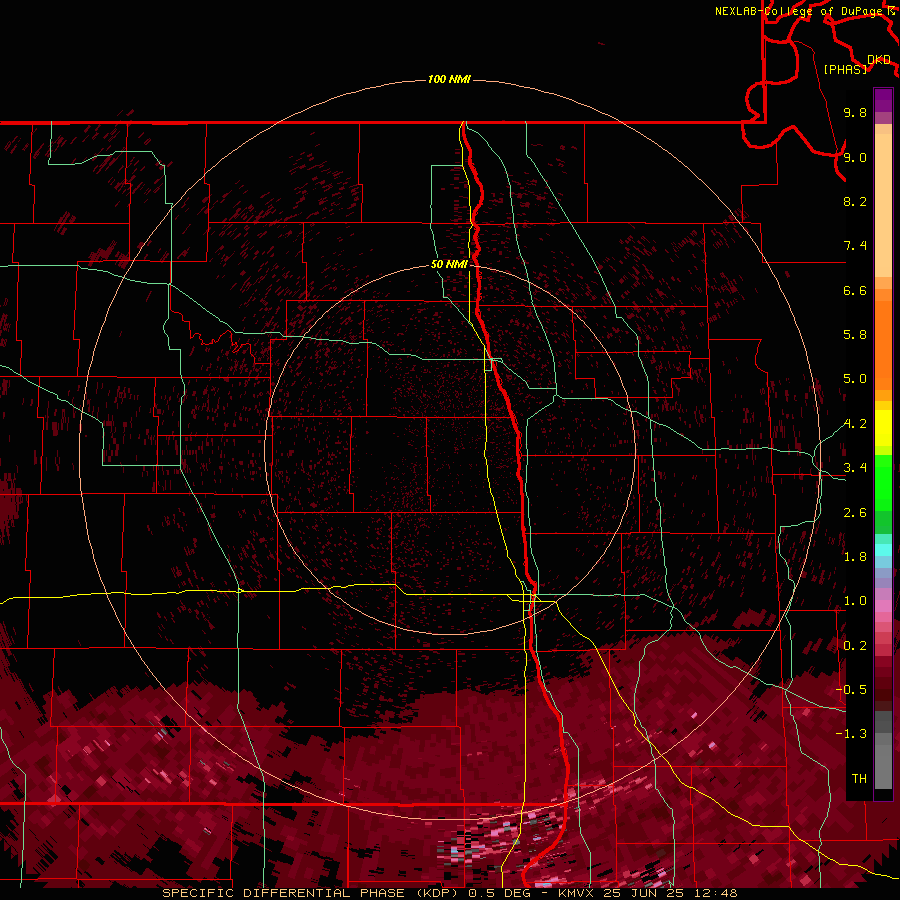Click the NEXLAB-College of DuPage header text
The height and width of the screenshot is (900, 900).
(x=801, y=11)
